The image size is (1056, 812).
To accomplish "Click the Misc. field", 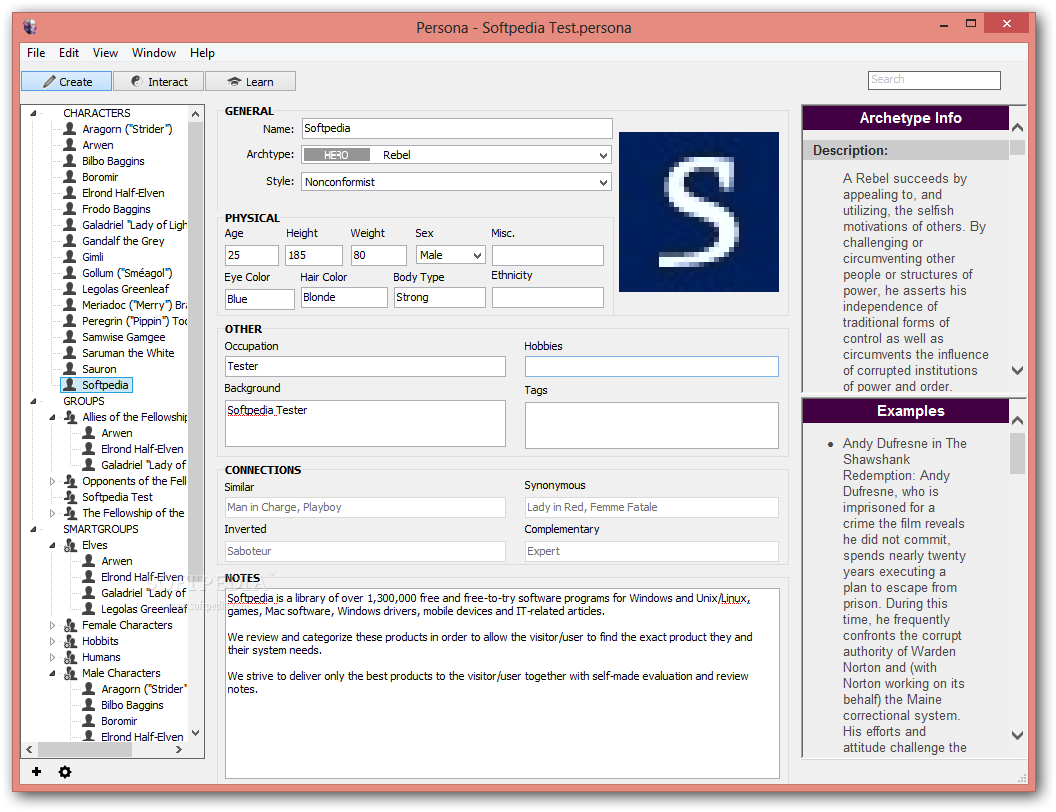I will (548, 255).
